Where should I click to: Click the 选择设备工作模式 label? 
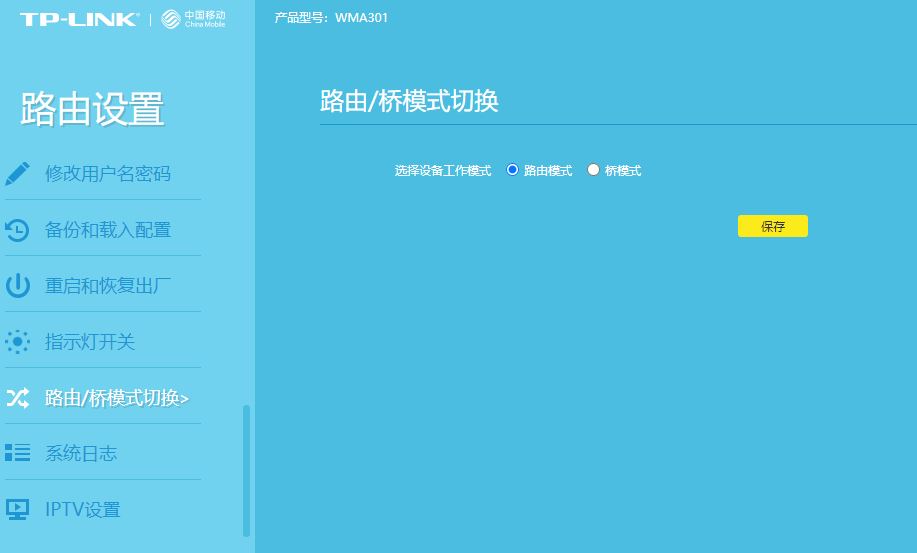(x=443, y=171)
